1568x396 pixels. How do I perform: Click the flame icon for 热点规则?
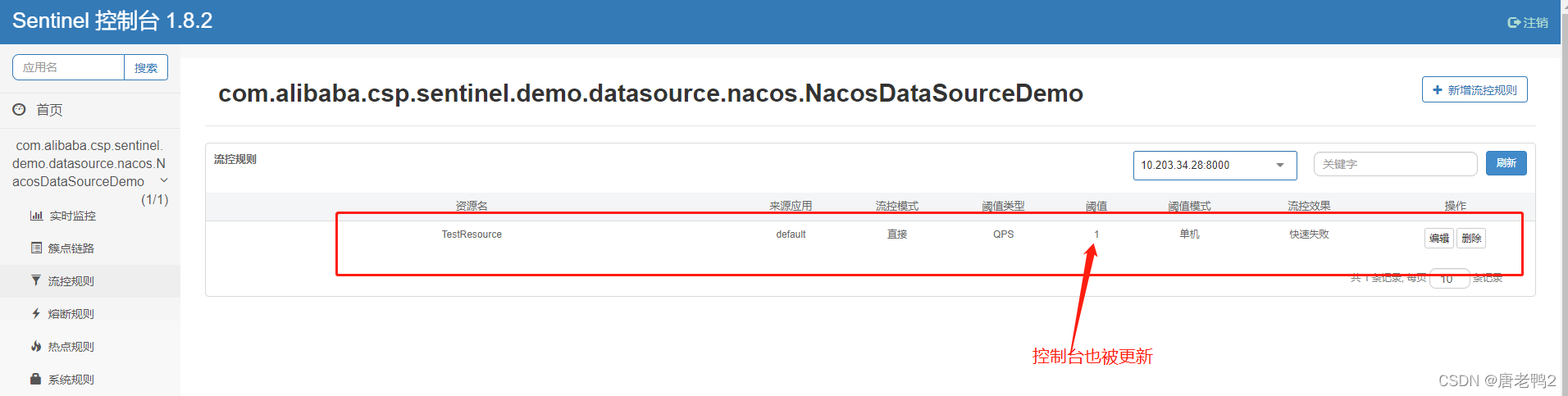36,346
